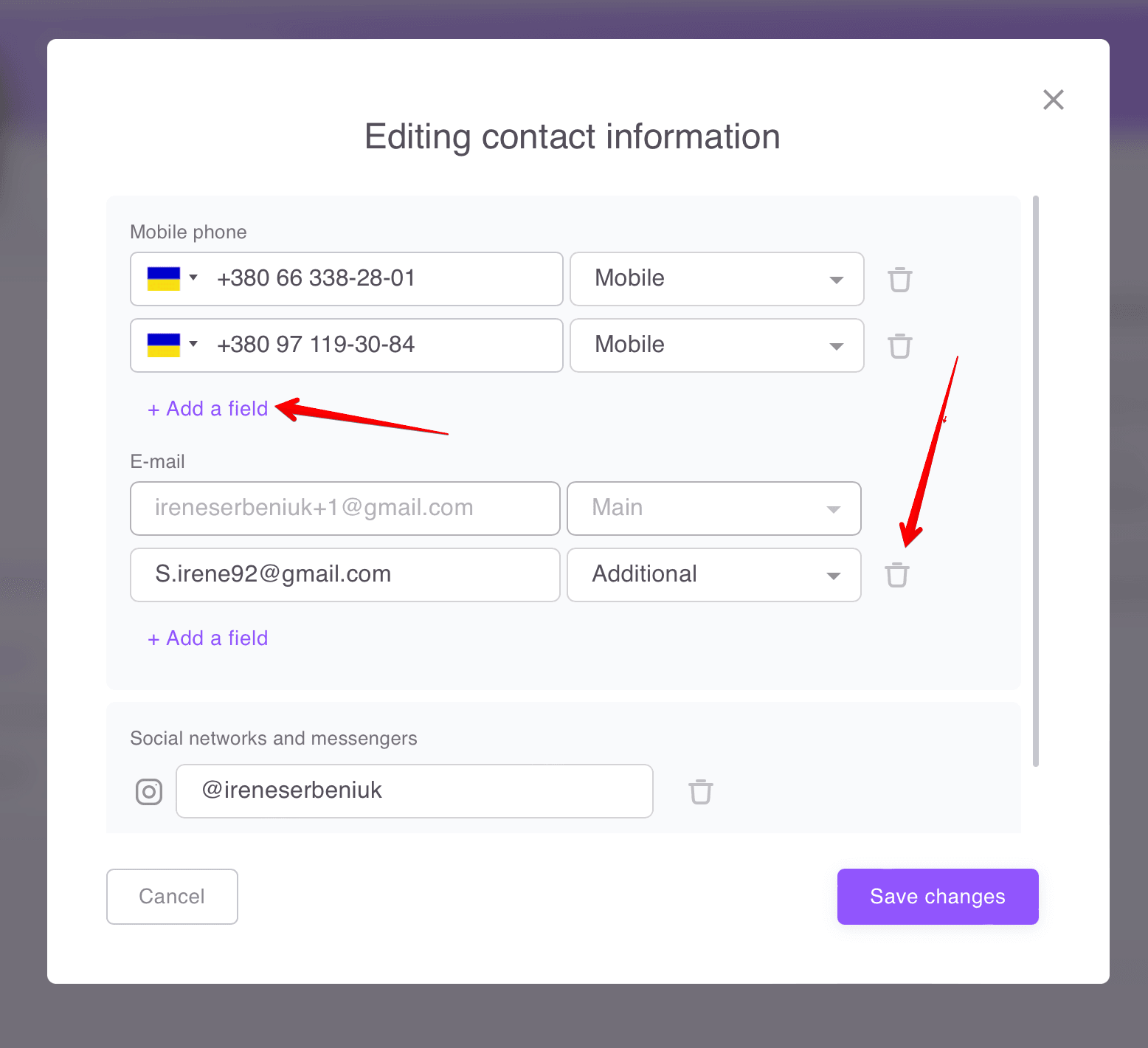Open country flag selector for first phone
Screen dimensions: 1148x1048
click(173, 279)
